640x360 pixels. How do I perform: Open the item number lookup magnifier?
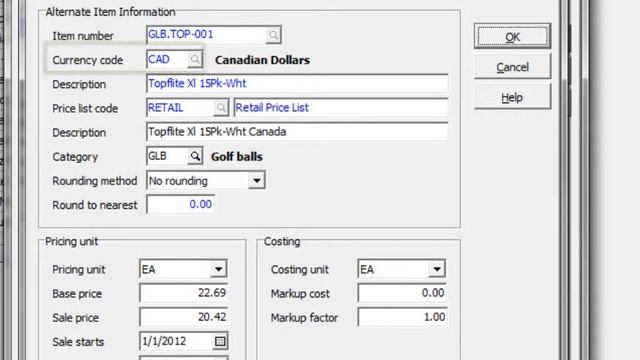tap(273, 35)
